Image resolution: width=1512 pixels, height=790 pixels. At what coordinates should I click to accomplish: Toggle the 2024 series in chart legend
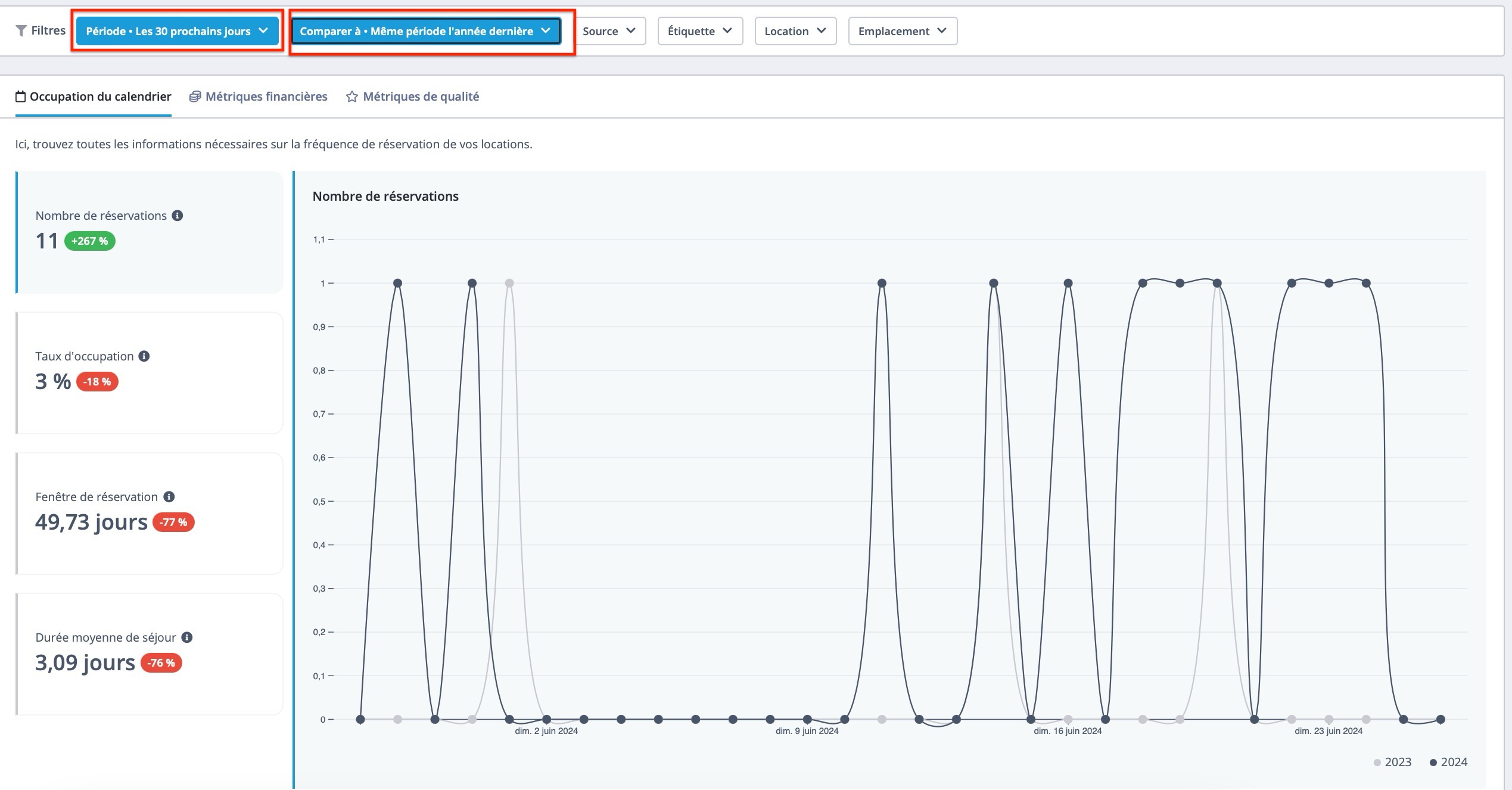[x=1448, y=762]
